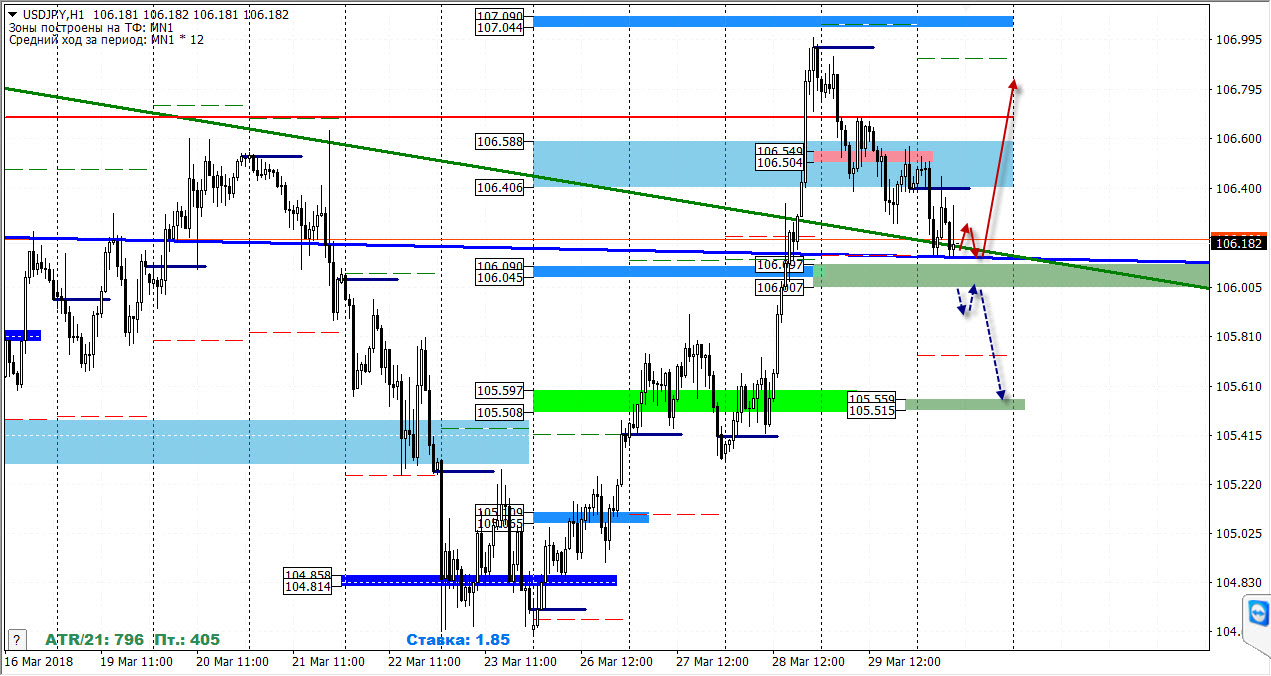Select the 106.090 price label
The height and width of the screenshot is (676, 1271).
[x=499, y=266]
